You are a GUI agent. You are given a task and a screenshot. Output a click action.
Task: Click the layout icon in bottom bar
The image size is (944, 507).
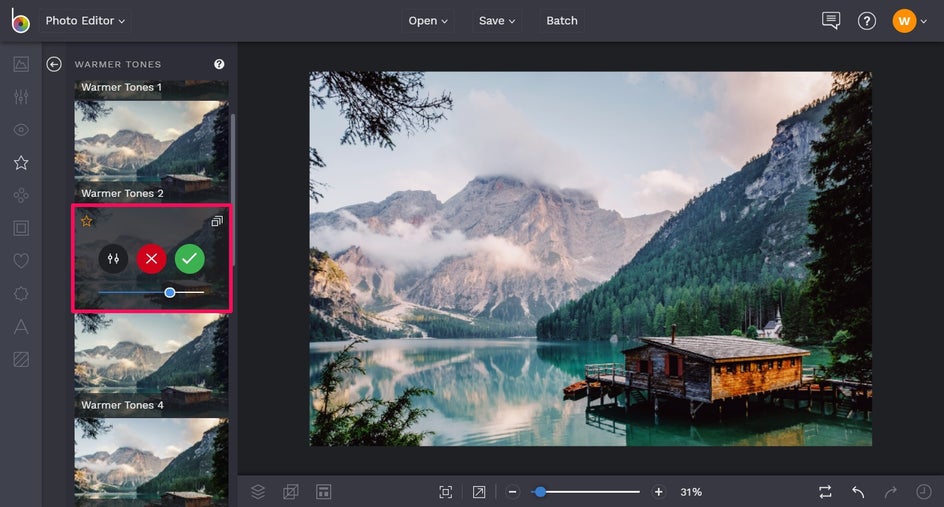[323, 492]
